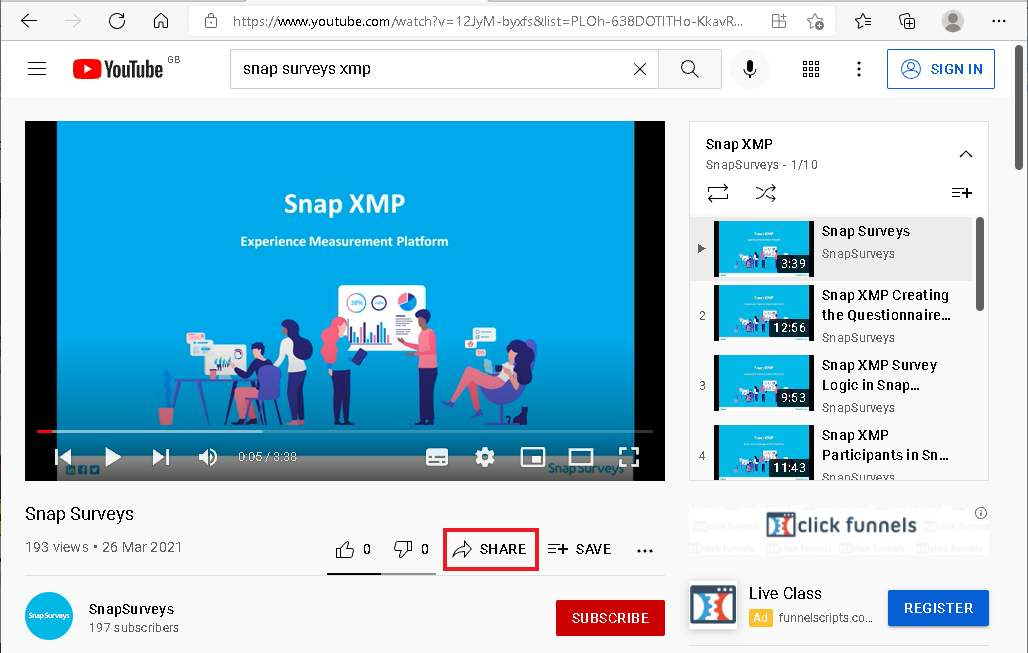Open Snap XMP Survey Logic video
1028x653 pixels.
[x=831, y=386]
